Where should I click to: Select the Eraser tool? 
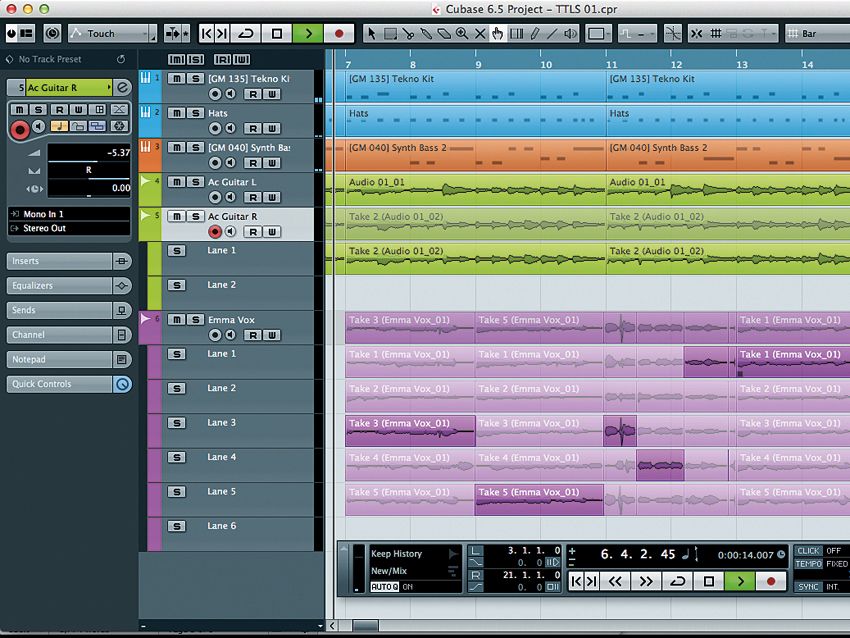coord(444,32)
